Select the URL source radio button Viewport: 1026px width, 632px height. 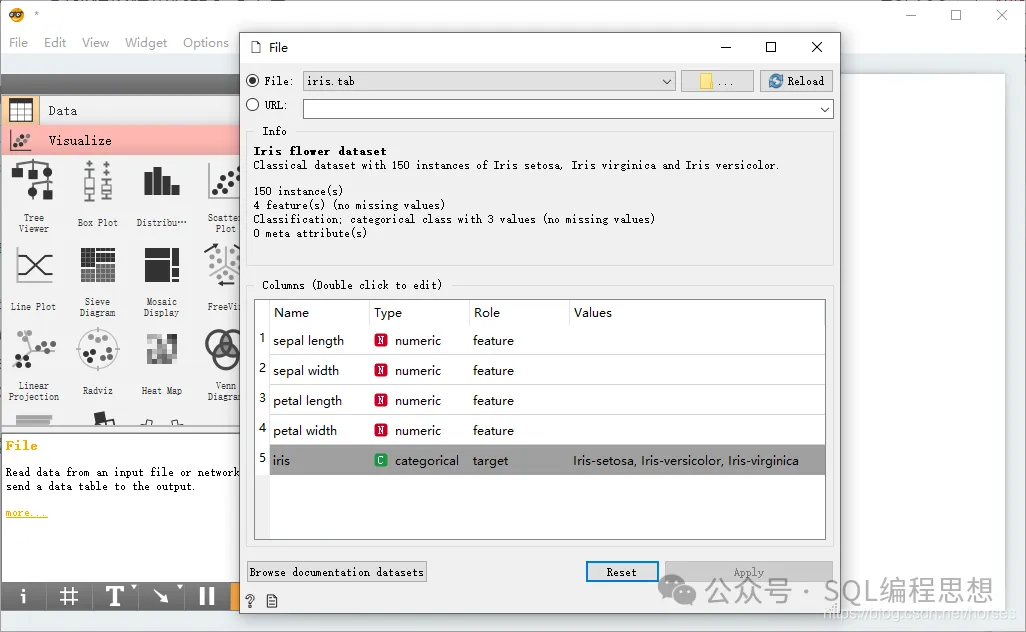click(x=253, y=105)
